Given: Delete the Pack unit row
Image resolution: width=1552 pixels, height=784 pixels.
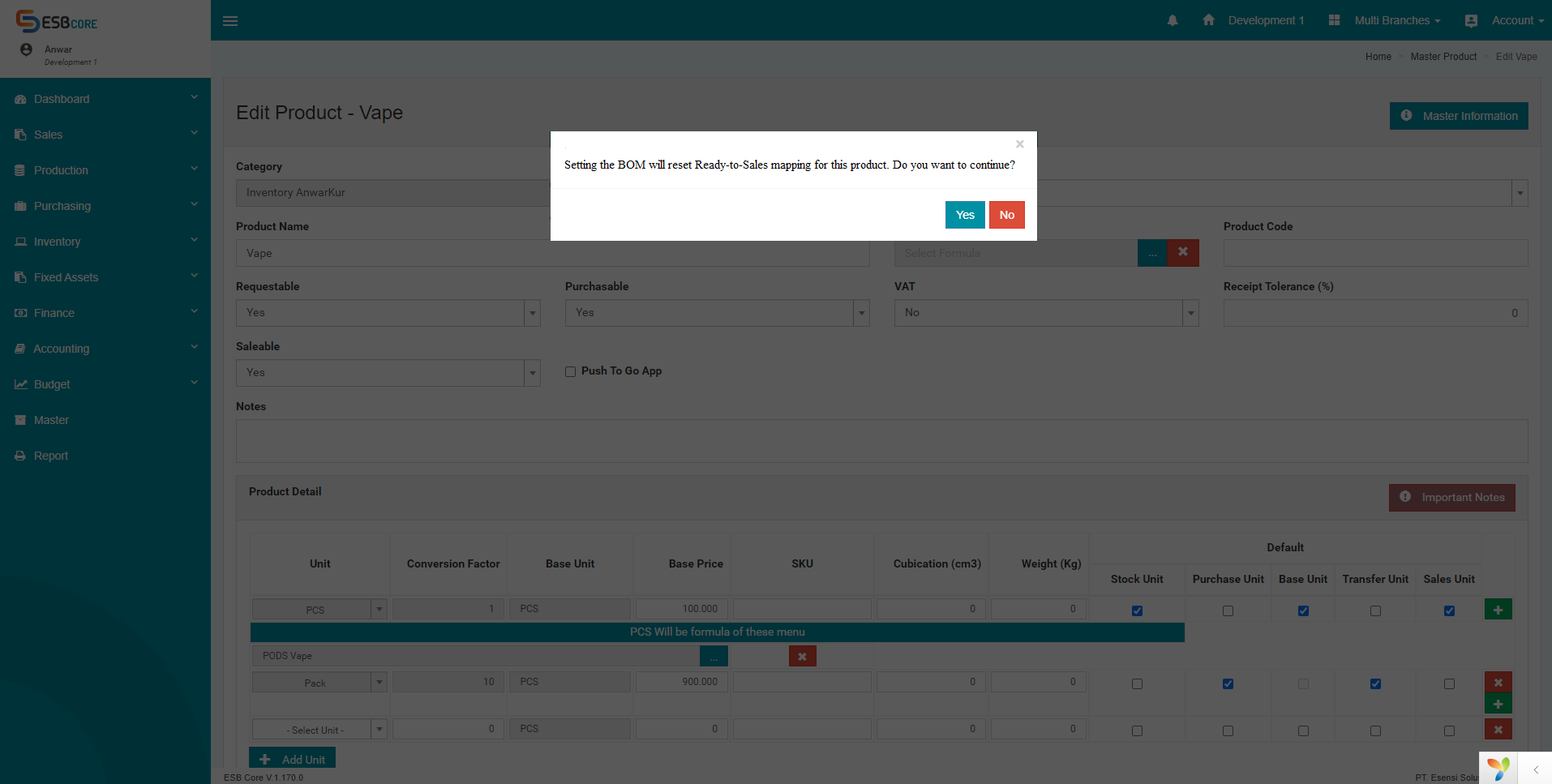Looking at the screenshot, I should tap(1498, 682).
